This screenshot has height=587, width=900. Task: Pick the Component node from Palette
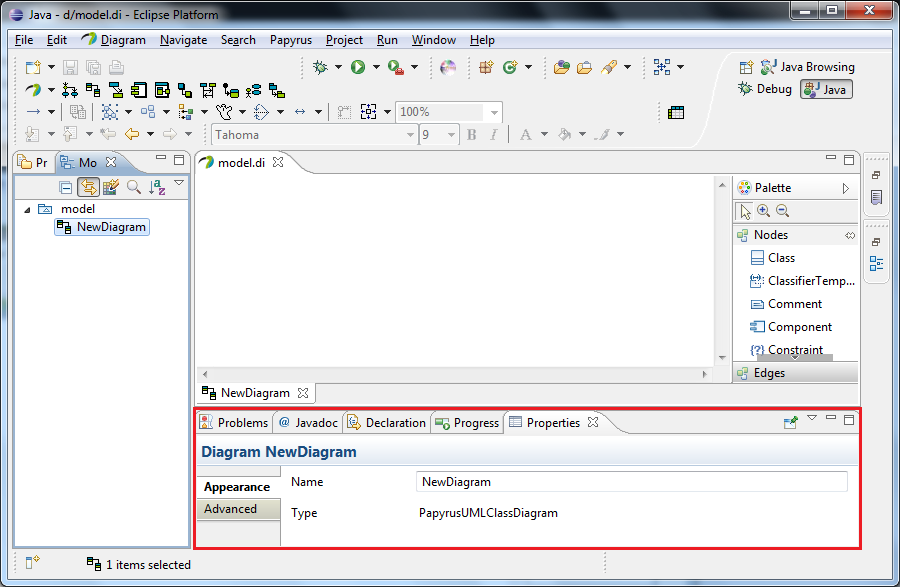point(799,327)
